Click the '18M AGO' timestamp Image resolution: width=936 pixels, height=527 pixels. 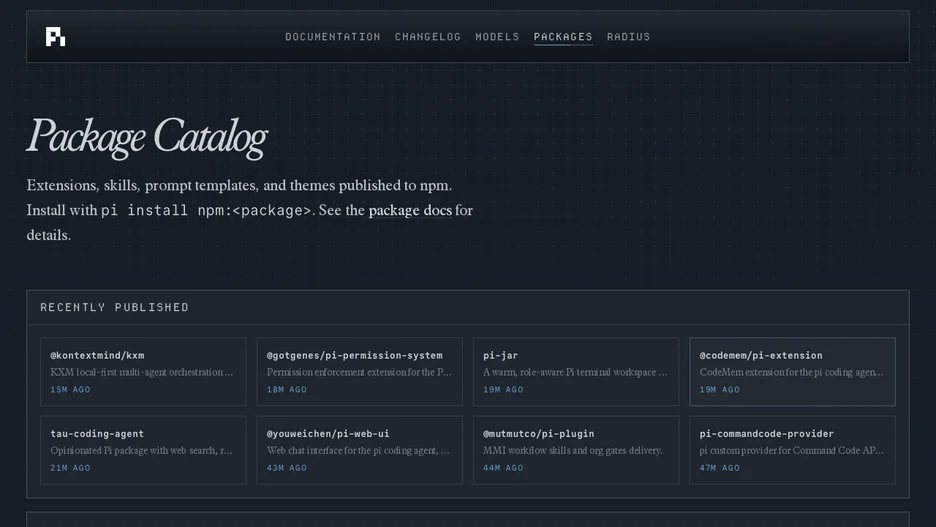(287, 390)
